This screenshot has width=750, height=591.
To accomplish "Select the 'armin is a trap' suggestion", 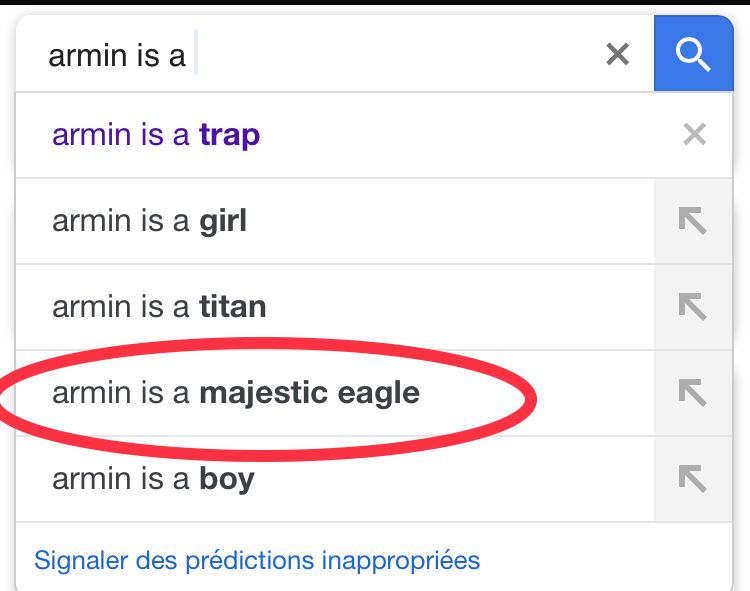I will 335,135.
